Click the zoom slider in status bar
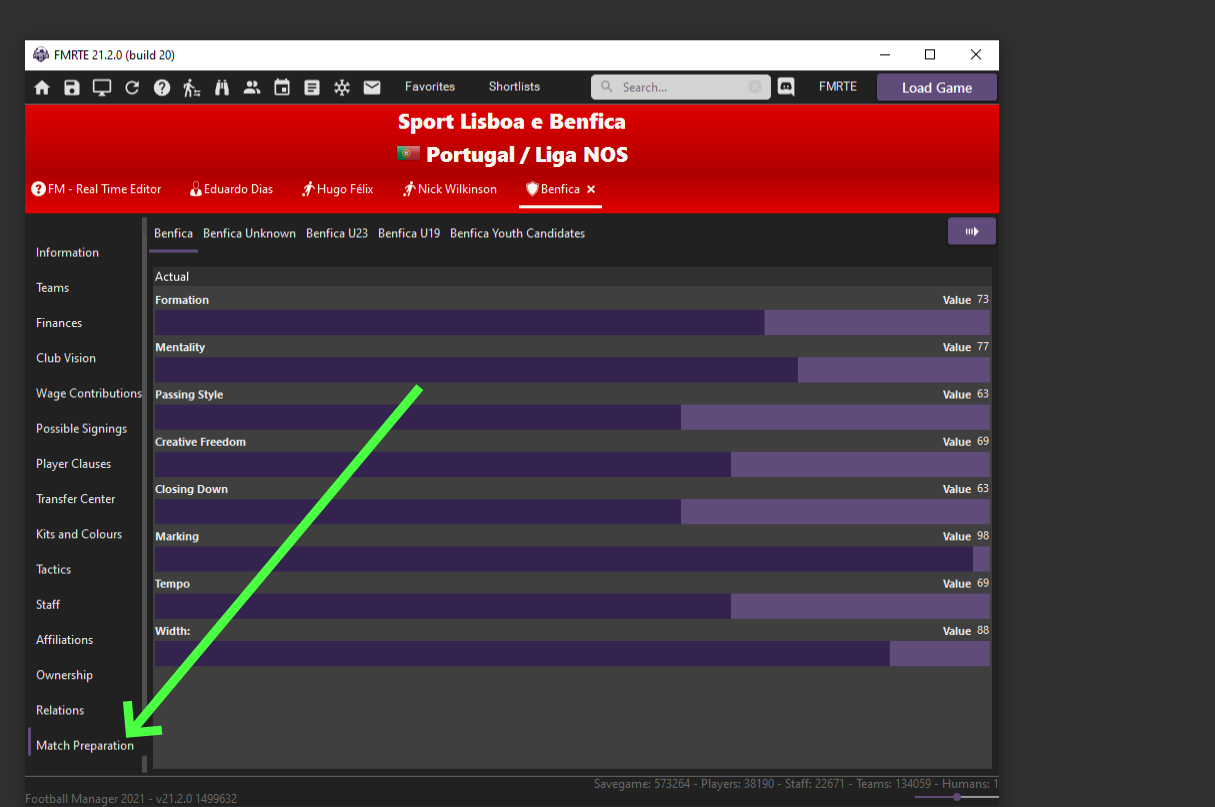 956,797
